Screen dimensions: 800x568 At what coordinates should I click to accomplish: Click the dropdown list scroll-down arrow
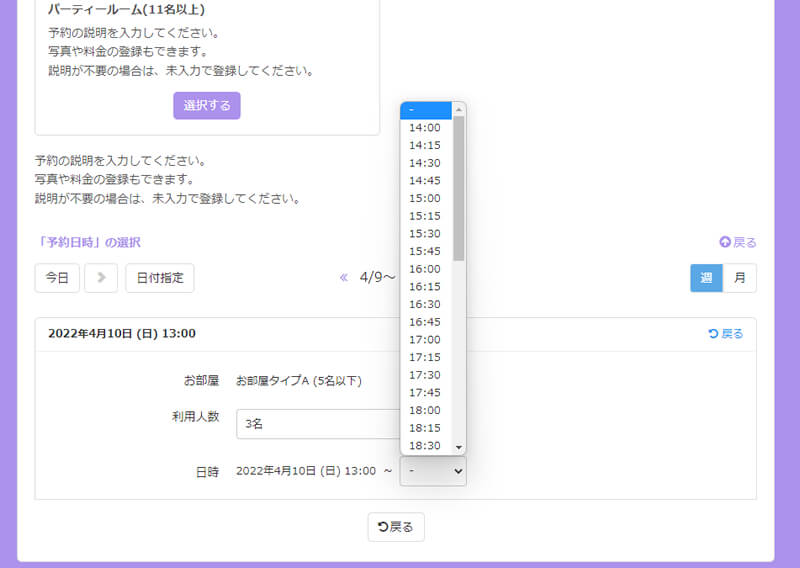[459, 447]
